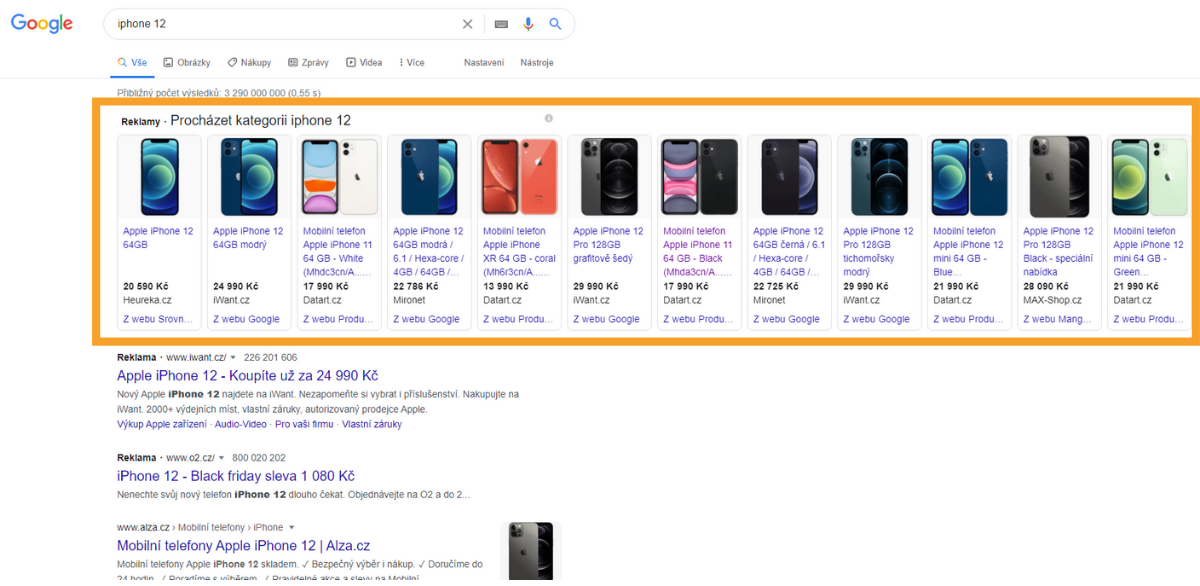Screen dimensions: 1200x586
Task: Switch to the Zprávy tab
Action: (x=308, y=62)
